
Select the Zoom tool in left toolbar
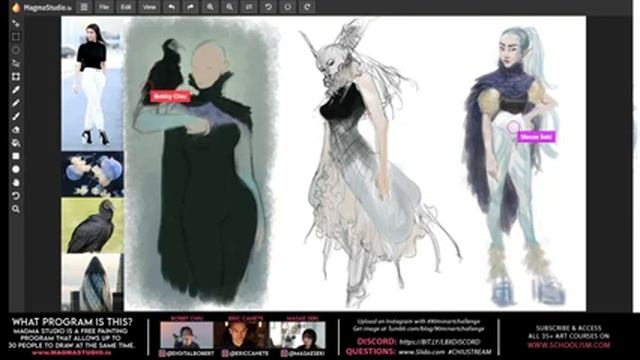pos(16,209)
